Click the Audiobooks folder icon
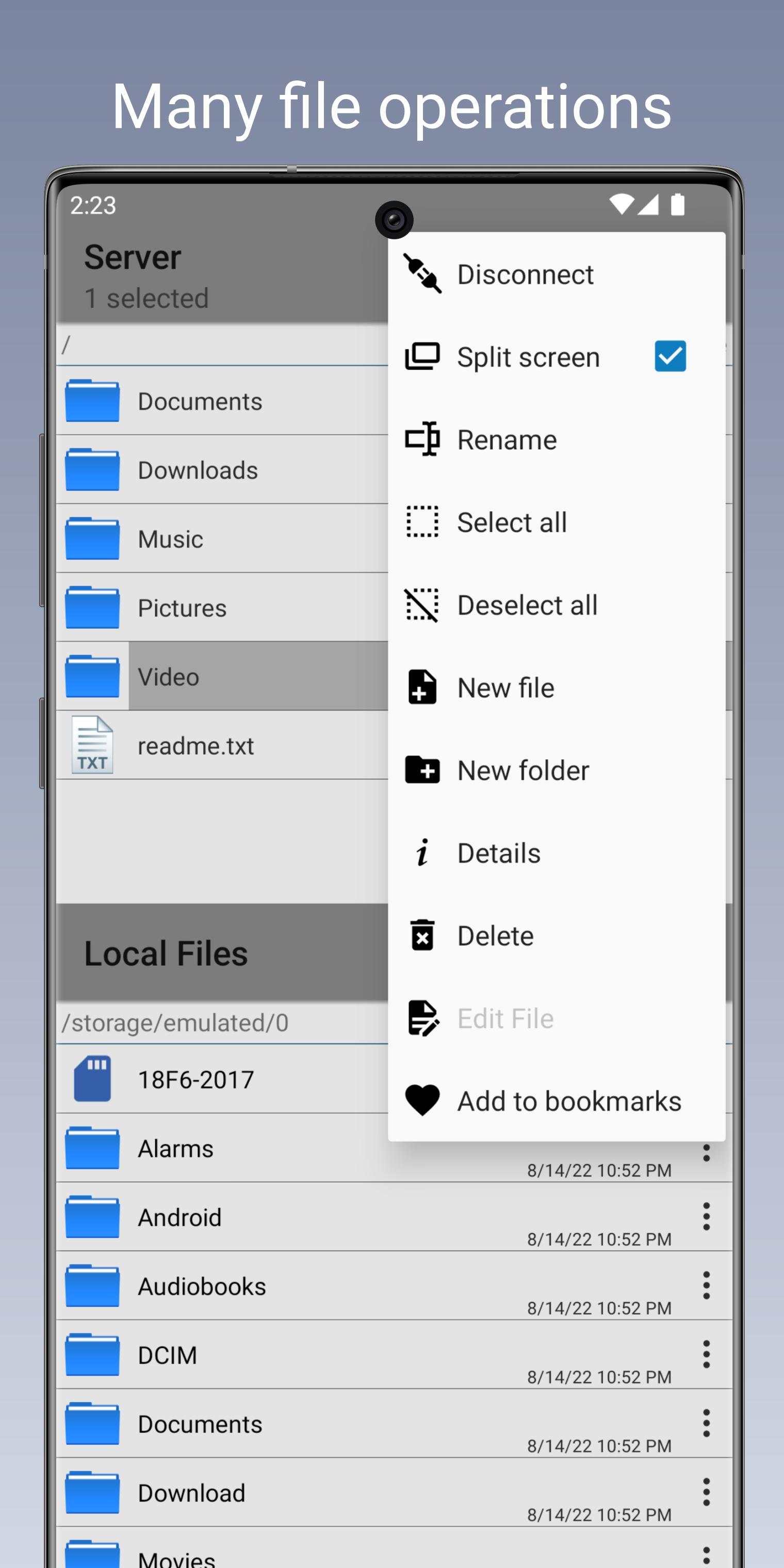Viewport: 784px width, 1568px height. coord(92,1285)
